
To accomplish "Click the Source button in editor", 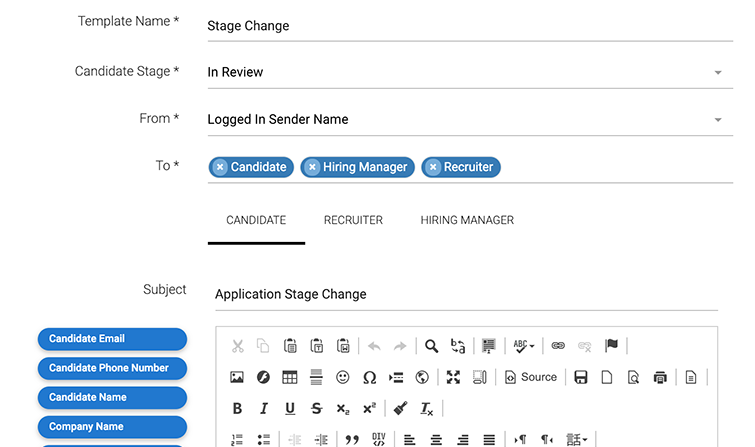I will (531, 377).
